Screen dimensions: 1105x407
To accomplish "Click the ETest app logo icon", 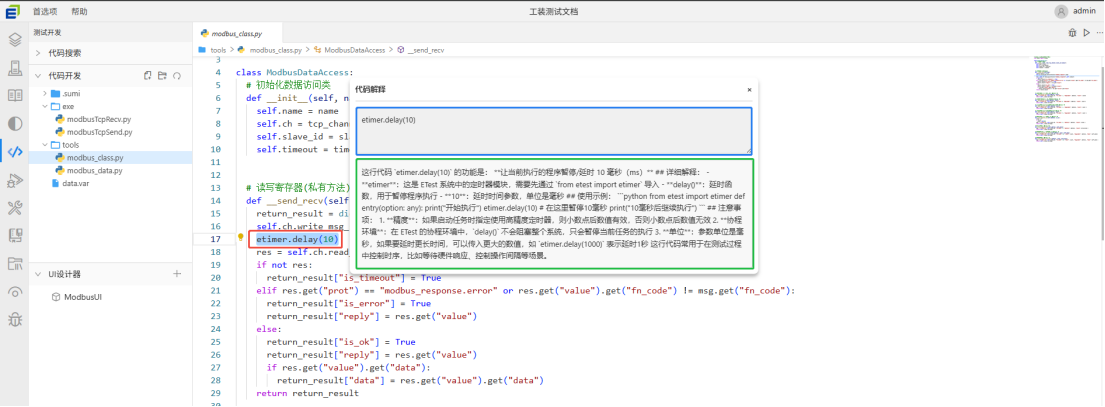I will pyautogui.click(x=13, y=11).
